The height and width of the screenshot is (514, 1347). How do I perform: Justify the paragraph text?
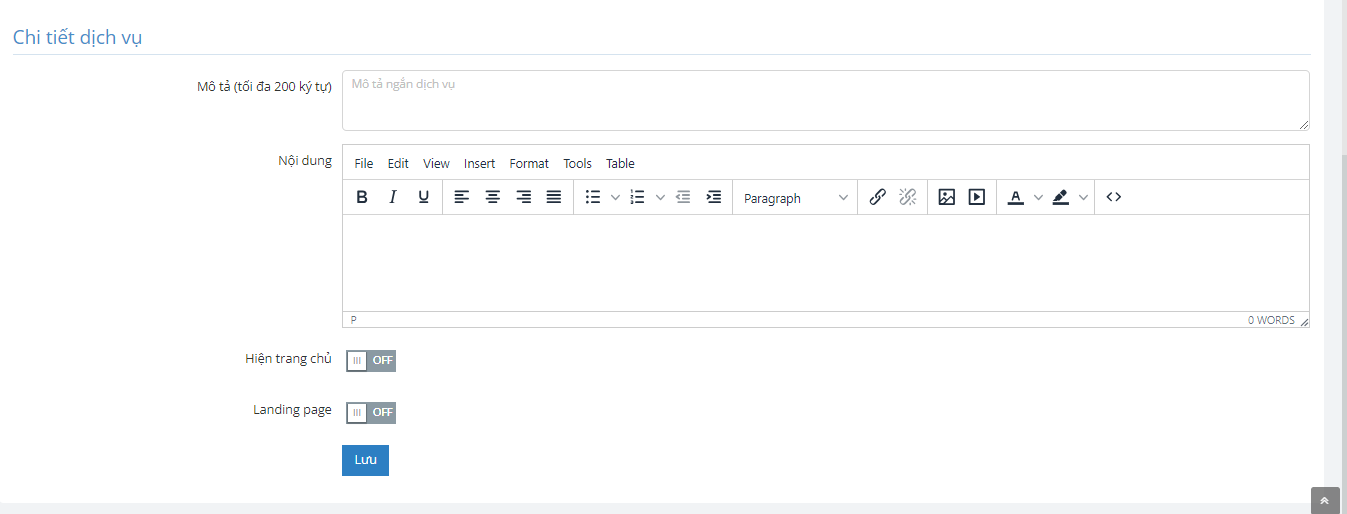click(x=554, y=197)
